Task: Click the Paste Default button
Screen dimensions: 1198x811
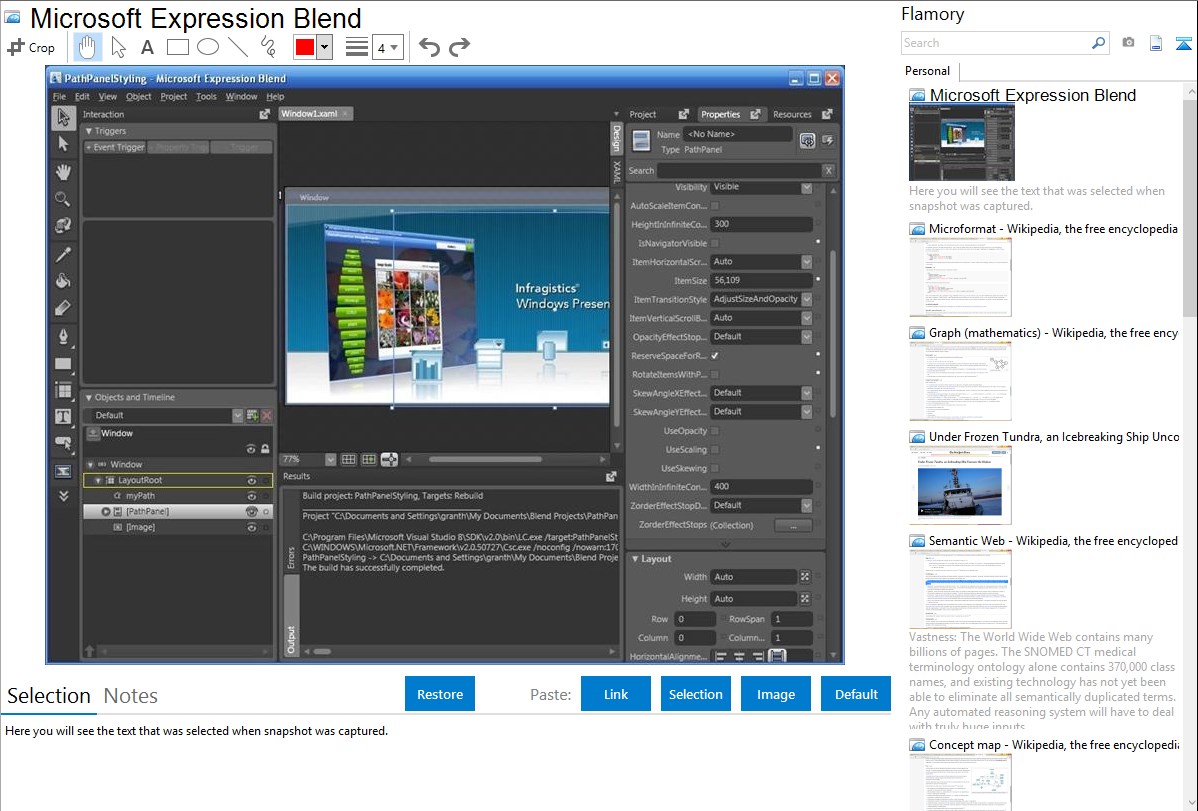Action: (x=856, y=694)
